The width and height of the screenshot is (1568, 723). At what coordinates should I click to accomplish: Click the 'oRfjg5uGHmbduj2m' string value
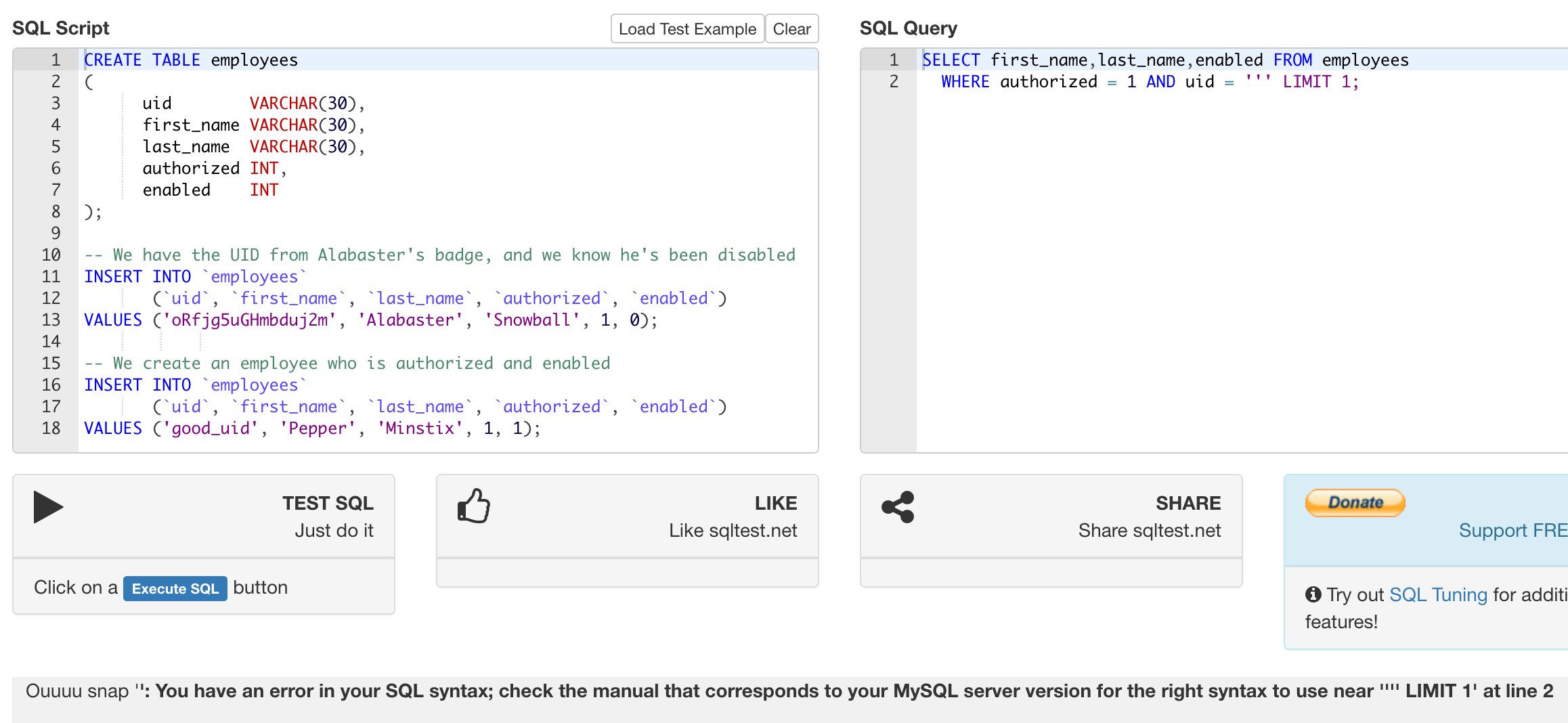point(249,320)
